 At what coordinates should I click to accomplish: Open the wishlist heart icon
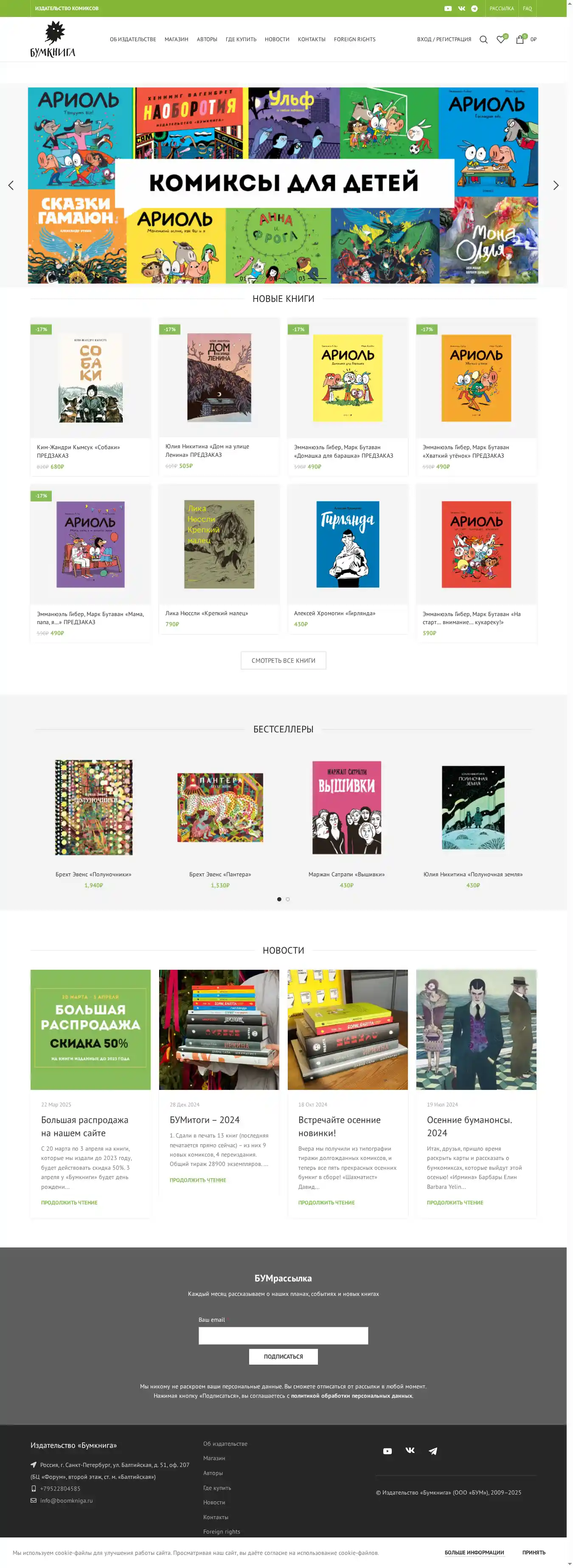(x=500, y=39)
